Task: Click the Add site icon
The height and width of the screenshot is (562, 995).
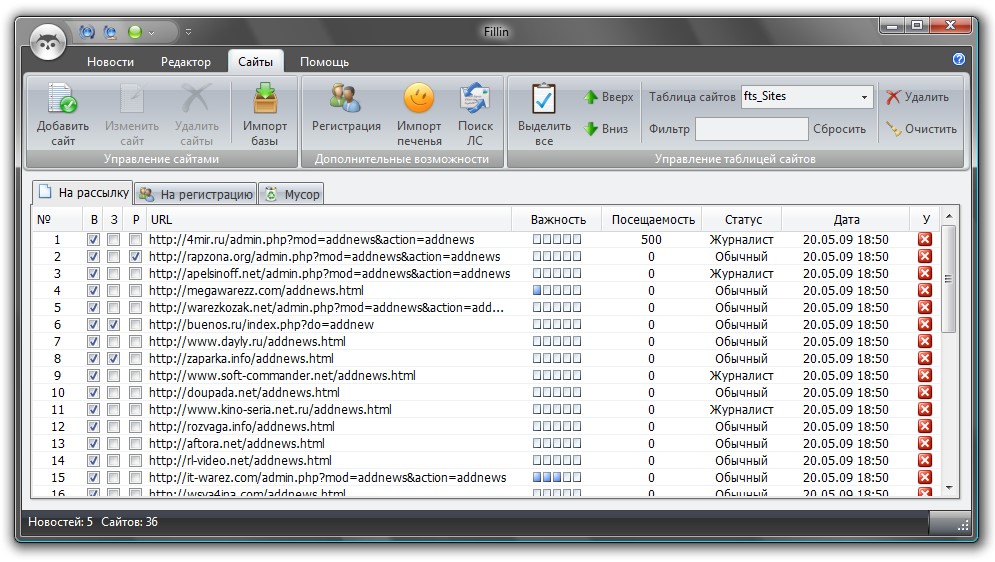Action: [x=62, y=100]
